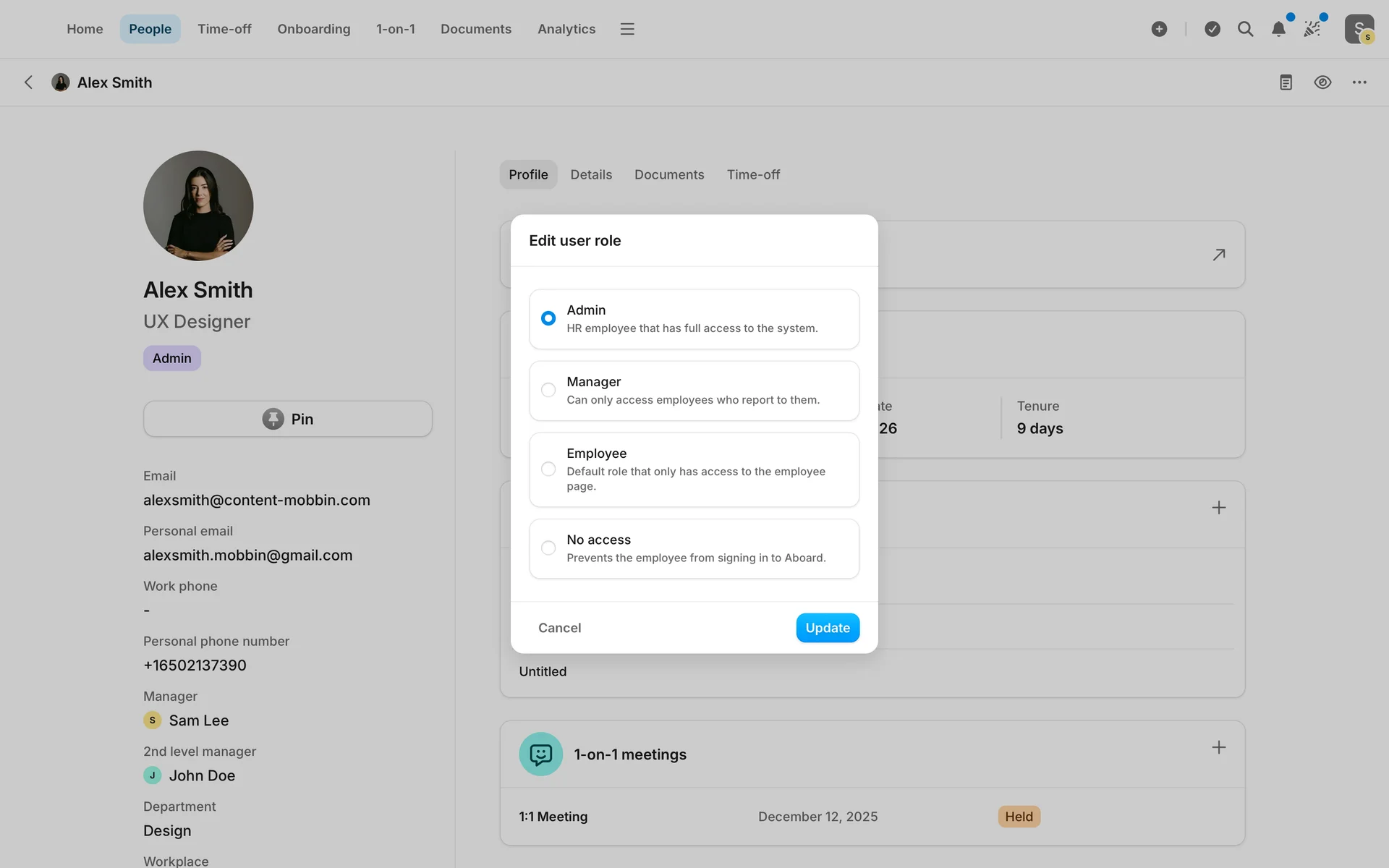
Task: Cancel the role edit dialog
Action: coord(559,628)
